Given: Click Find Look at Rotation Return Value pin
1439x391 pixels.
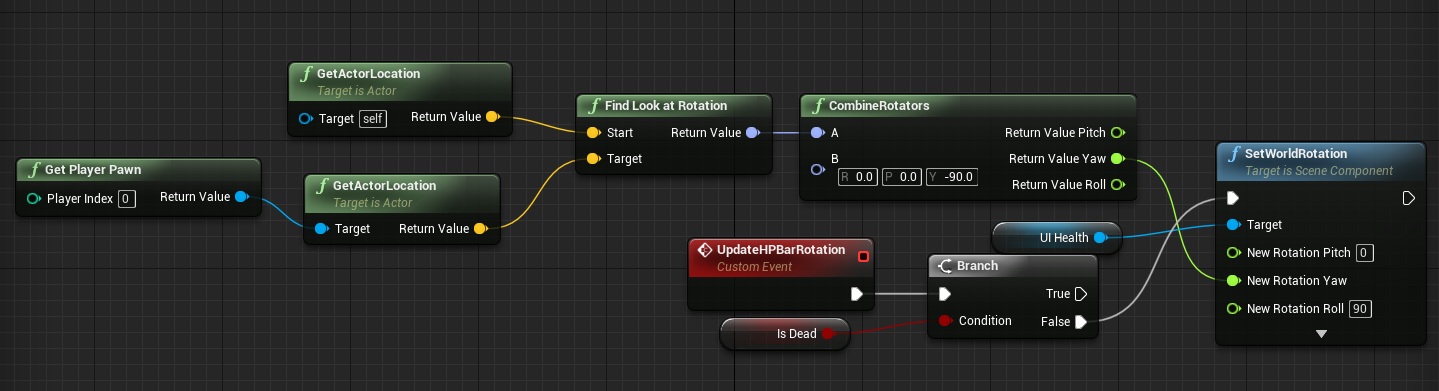Looking at the screenshot, I should coord(753,132).
